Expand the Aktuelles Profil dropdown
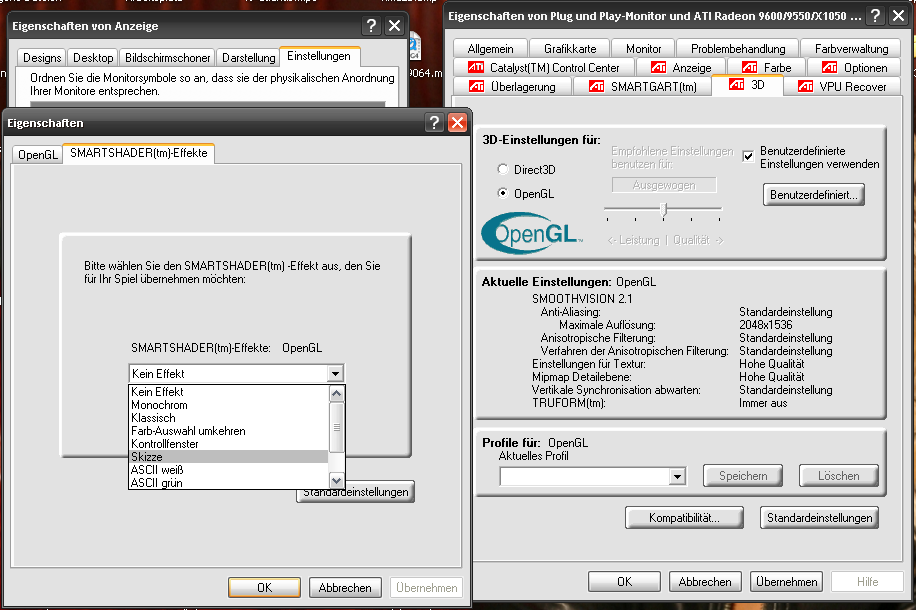Screen dimensions: 916x610 coord(677,476)
